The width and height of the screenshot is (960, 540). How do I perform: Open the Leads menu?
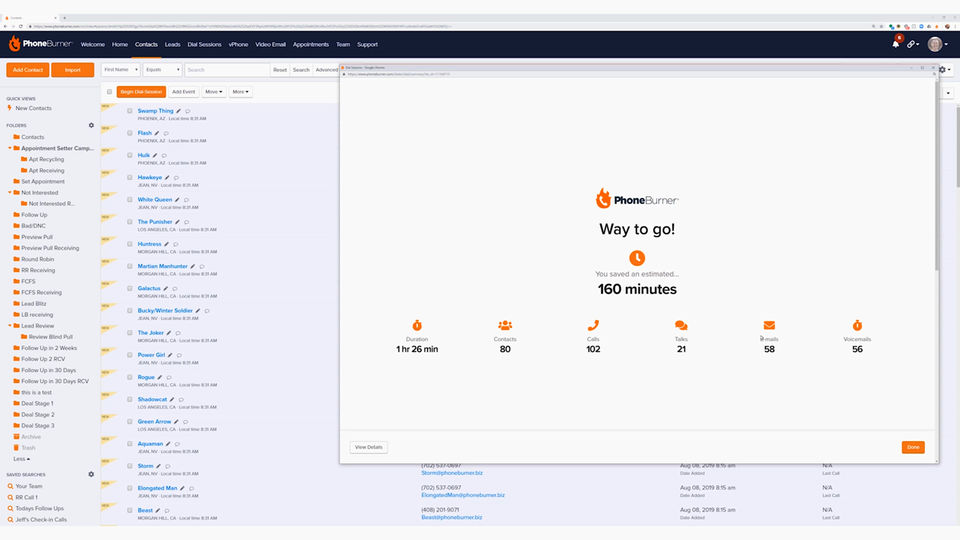[x=173, y=45]
